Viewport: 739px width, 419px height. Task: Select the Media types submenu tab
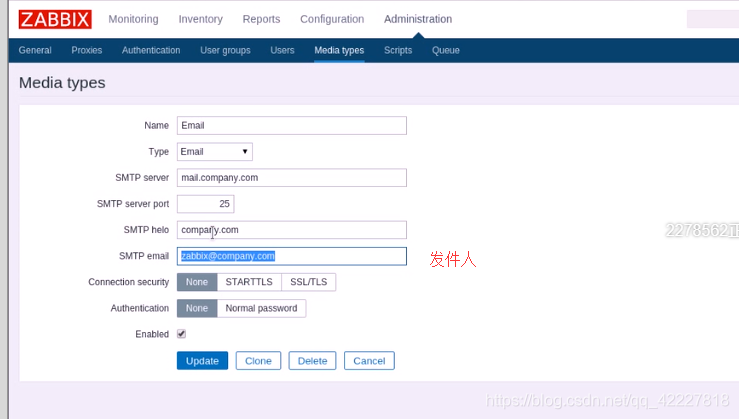tap(339, 50)
